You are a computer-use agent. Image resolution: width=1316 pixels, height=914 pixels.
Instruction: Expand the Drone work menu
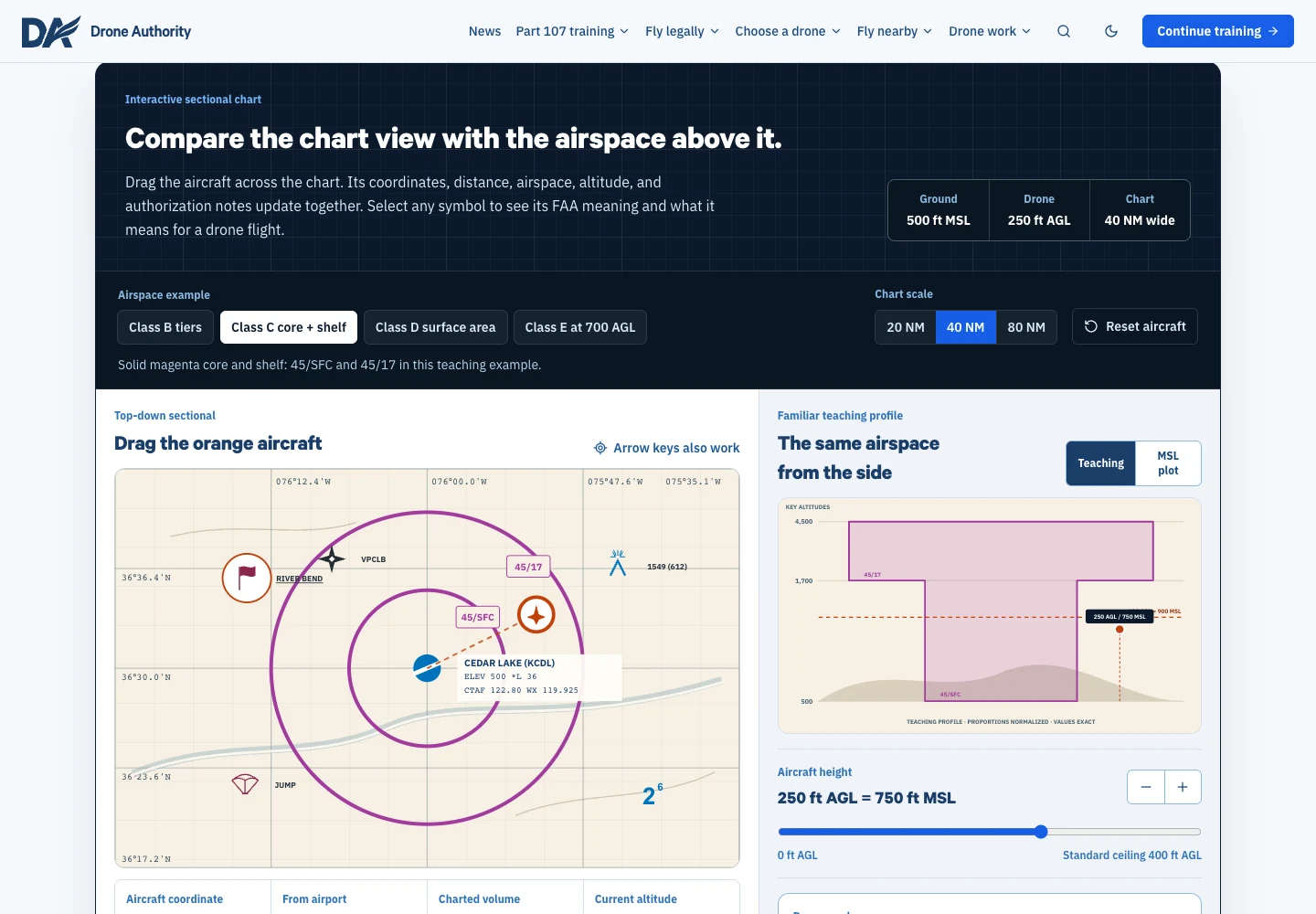(990, 31)
